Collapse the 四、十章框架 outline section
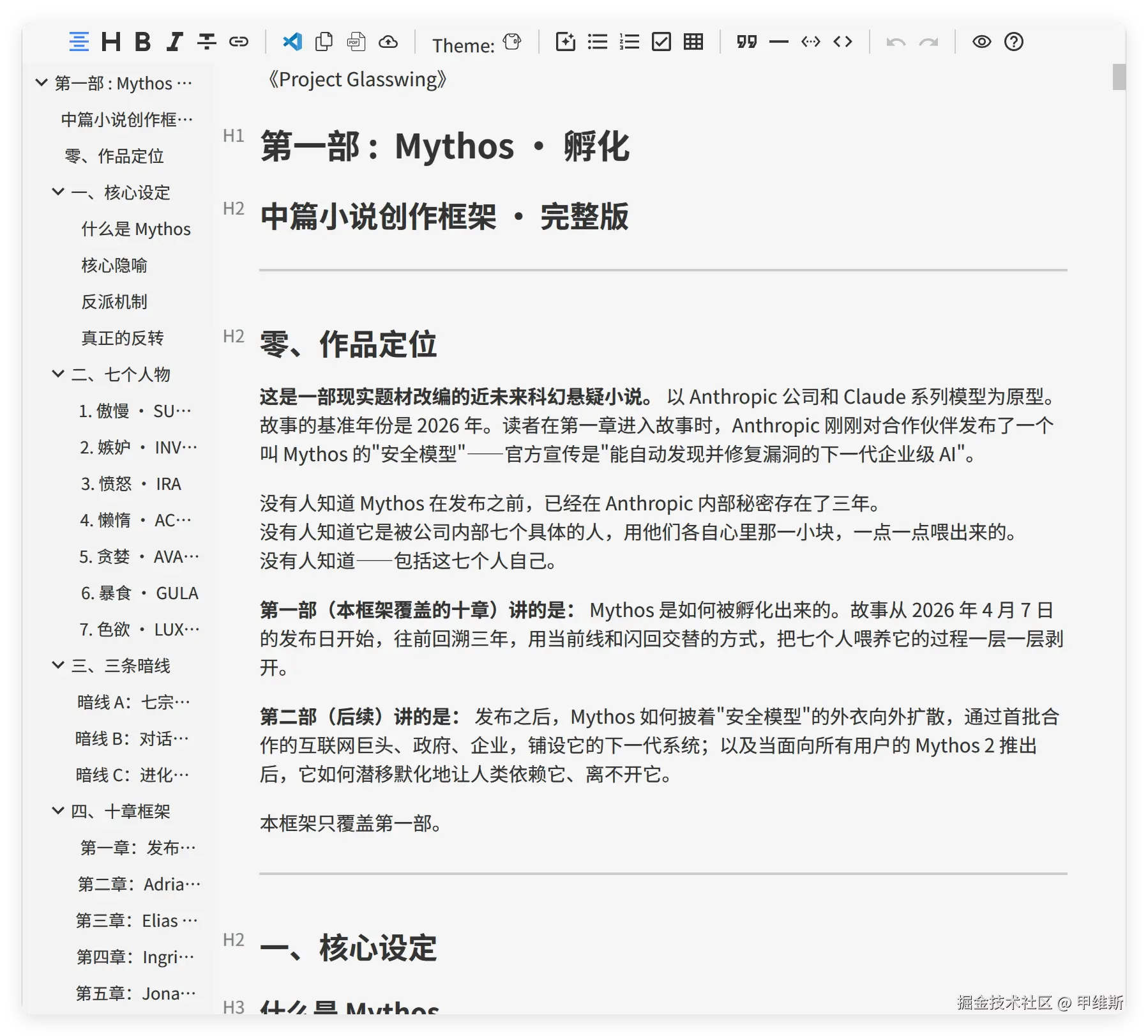Viewport: 1148px width, 1036px height. pos(58,811)
